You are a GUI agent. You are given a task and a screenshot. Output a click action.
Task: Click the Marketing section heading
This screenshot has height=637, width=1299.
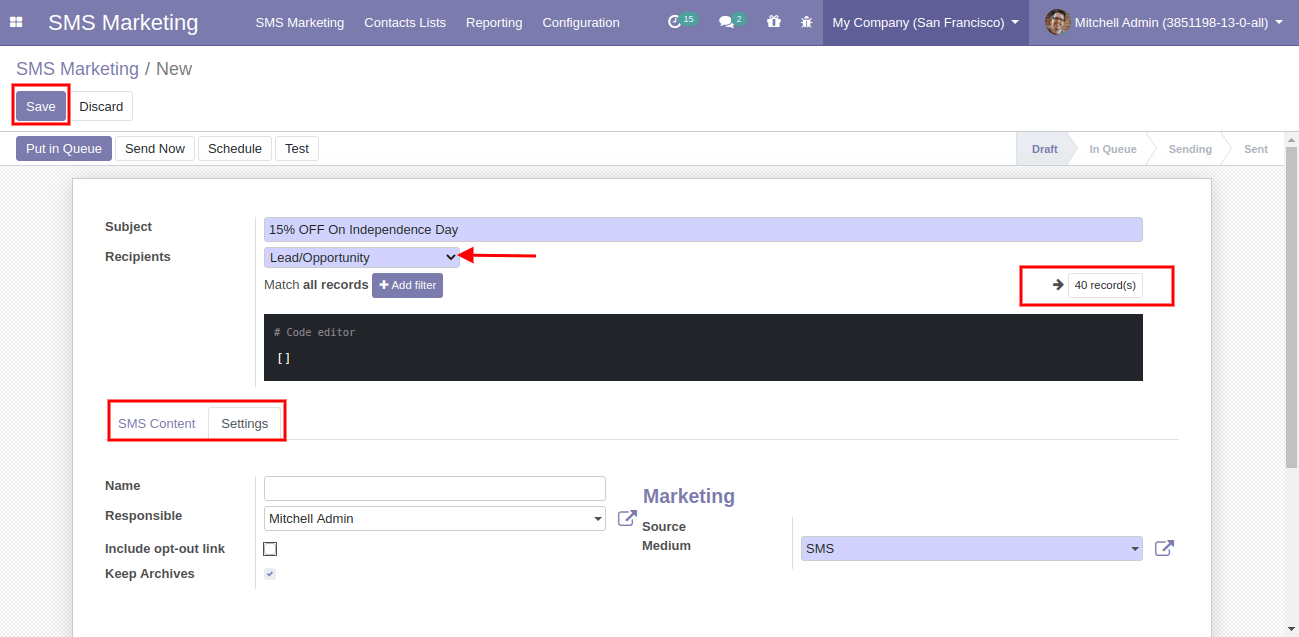tap(689, 496)
